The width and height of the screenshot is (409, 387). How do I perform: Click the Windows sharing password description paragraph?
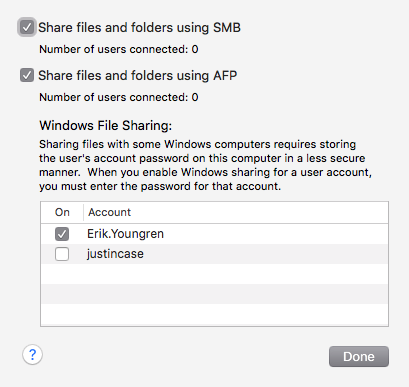tap(205, 165)
